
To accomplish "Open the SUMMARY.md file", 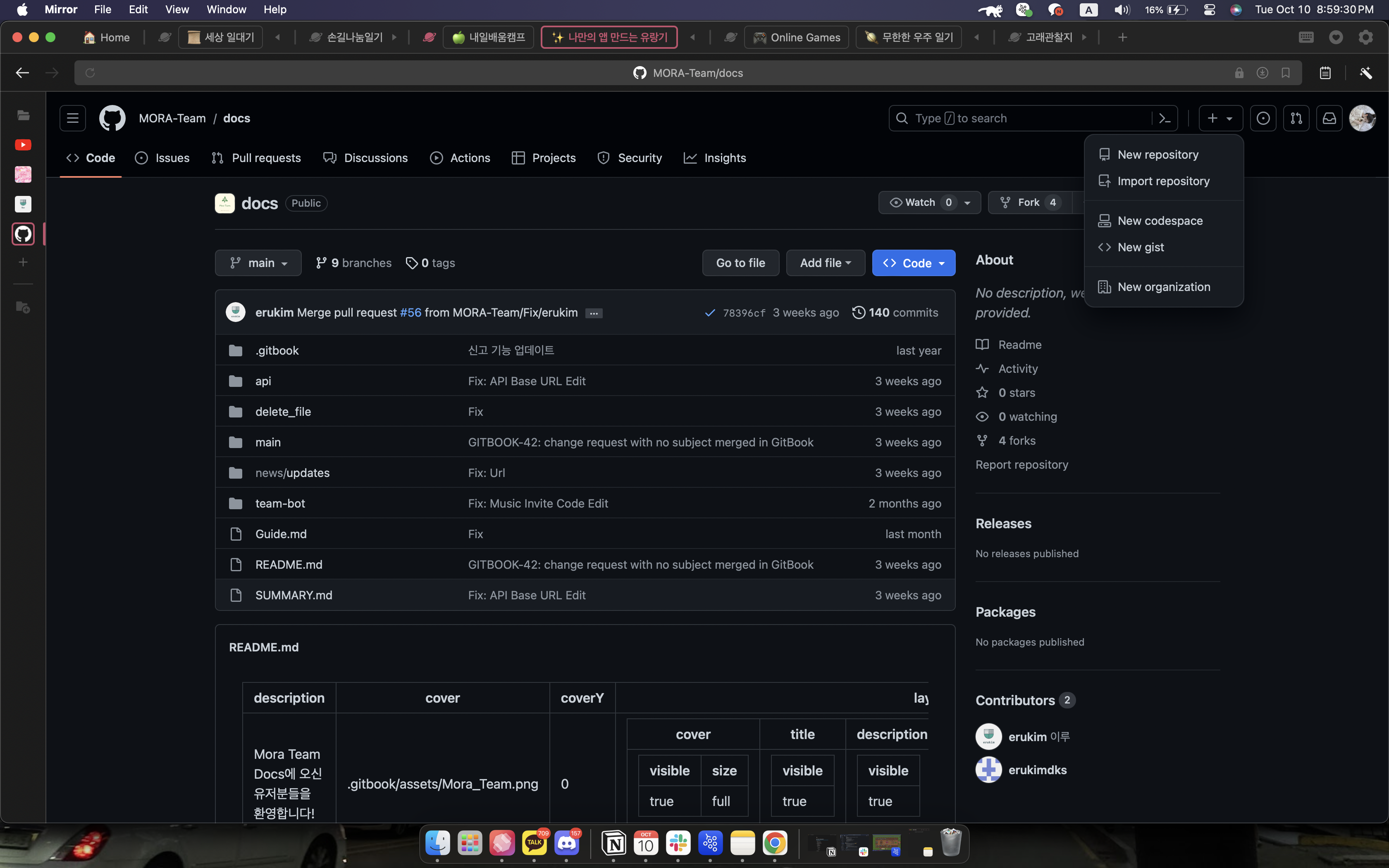I will (x=294, y=595).
